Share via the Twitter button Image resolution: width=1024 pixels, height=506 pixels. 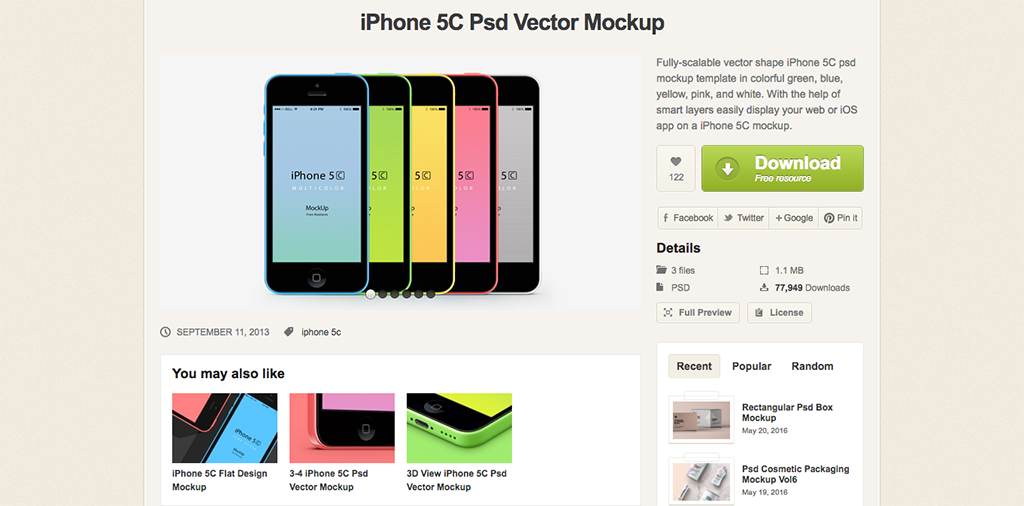point(743,218)
